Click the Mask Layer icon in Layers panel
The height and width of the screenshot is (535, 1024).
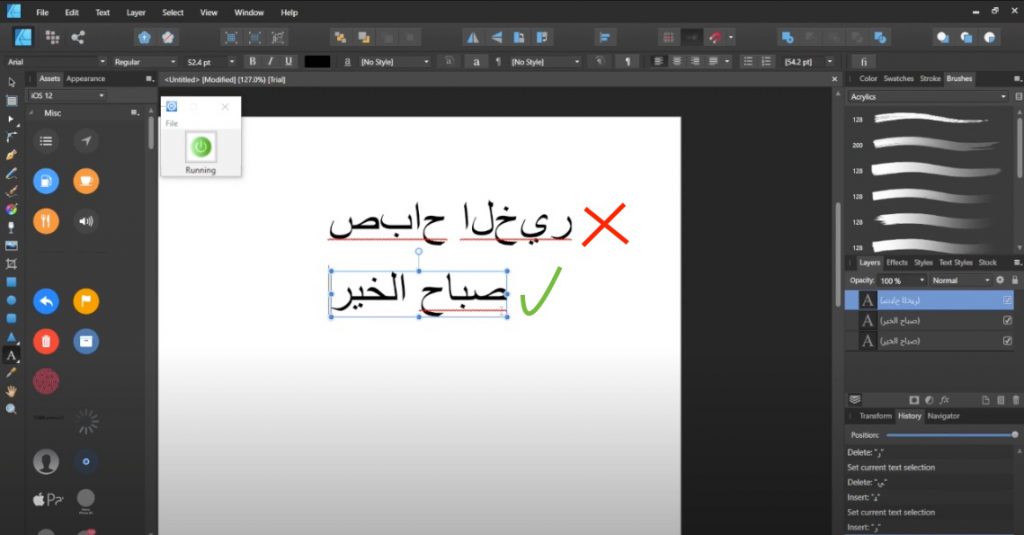click(914, 400)
